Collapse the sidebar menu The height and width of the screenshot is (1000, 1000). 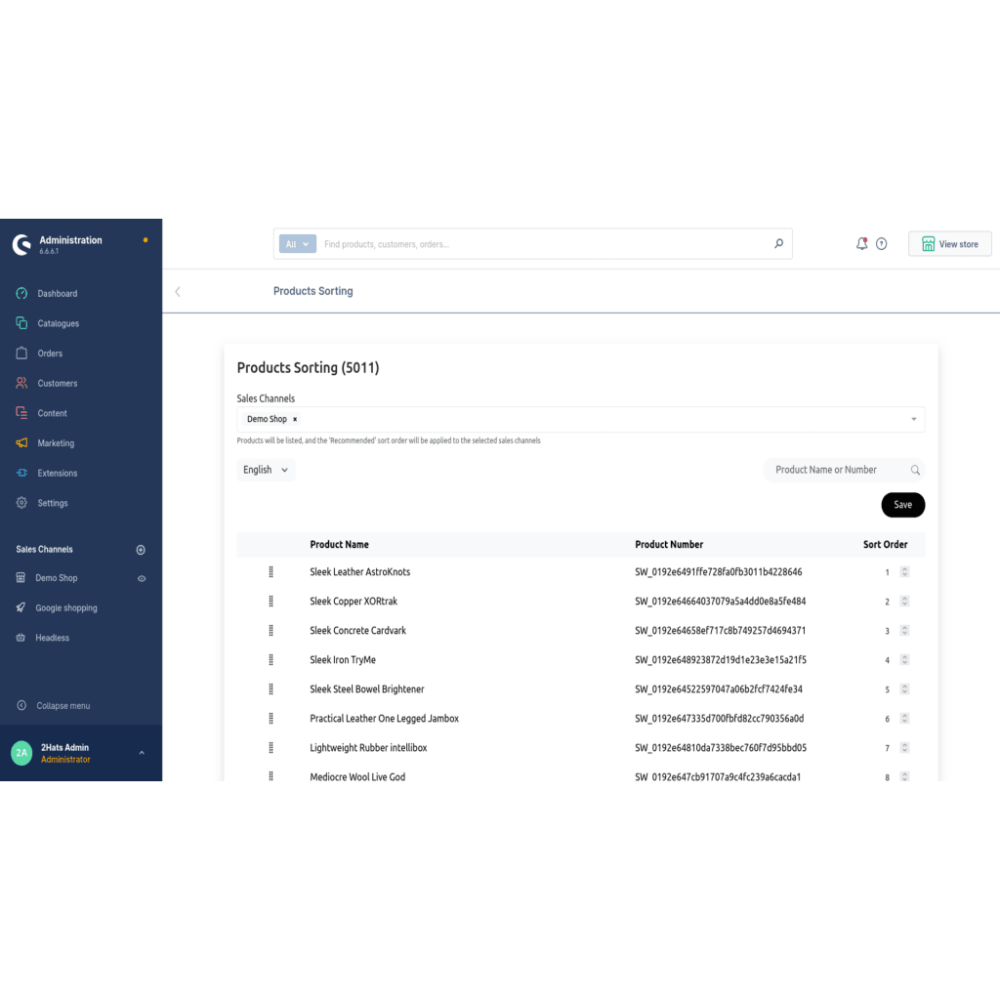[x=62, y=706]
